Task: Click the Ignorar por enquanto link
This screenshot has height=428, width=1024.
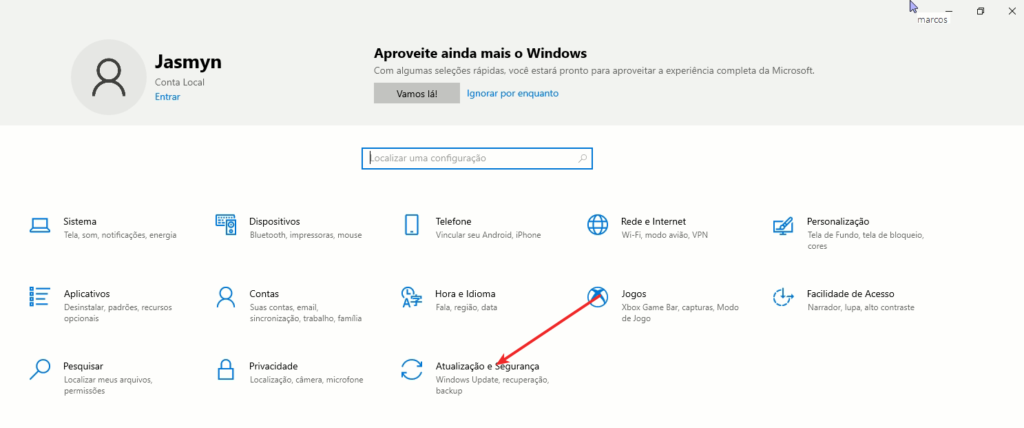Action: pyautogui.click(x=513, y=93)
